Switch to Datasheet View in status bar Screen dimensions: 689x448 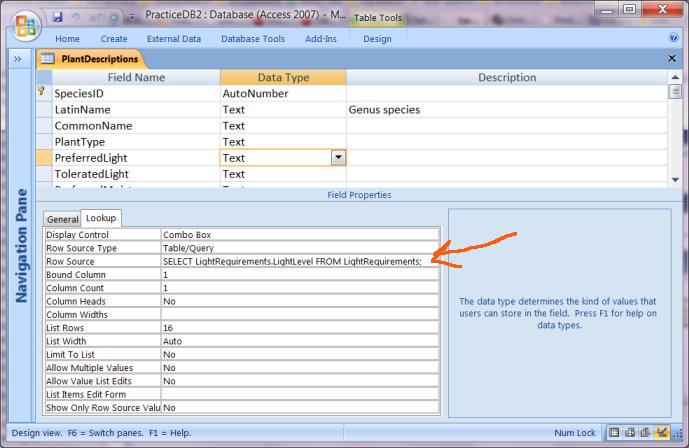[614, 433]
